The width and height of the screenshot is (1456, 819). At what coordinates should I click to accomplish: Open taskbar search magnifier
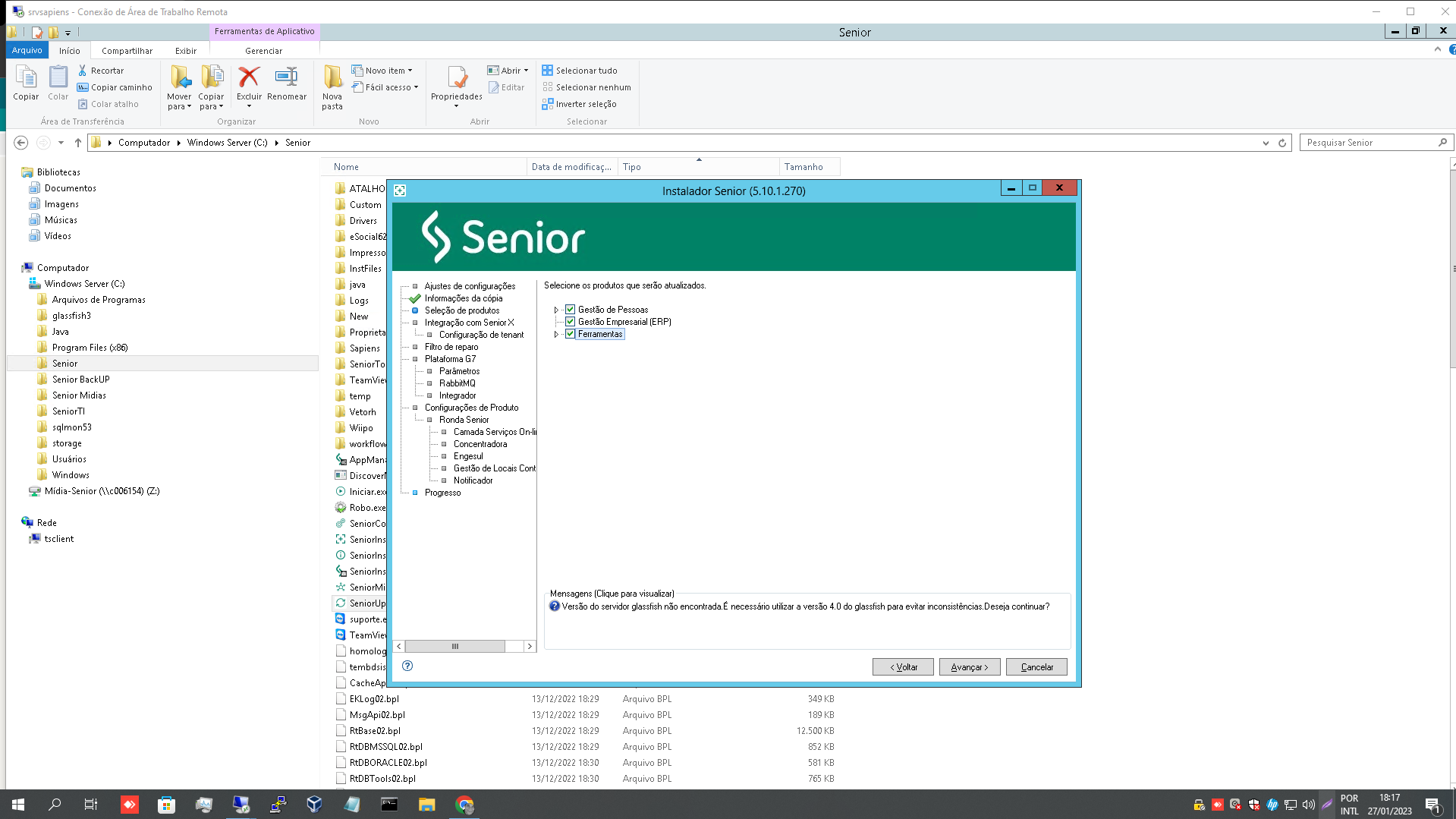(55, 805)
